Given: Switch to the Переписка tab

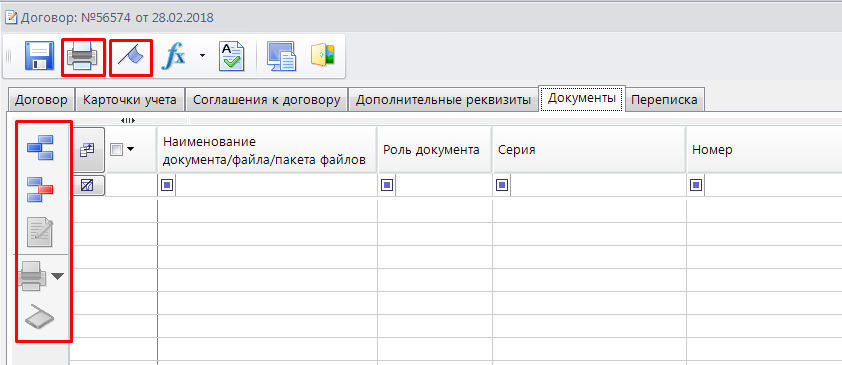Looking at the screenshot, I should tap(665, 100).
